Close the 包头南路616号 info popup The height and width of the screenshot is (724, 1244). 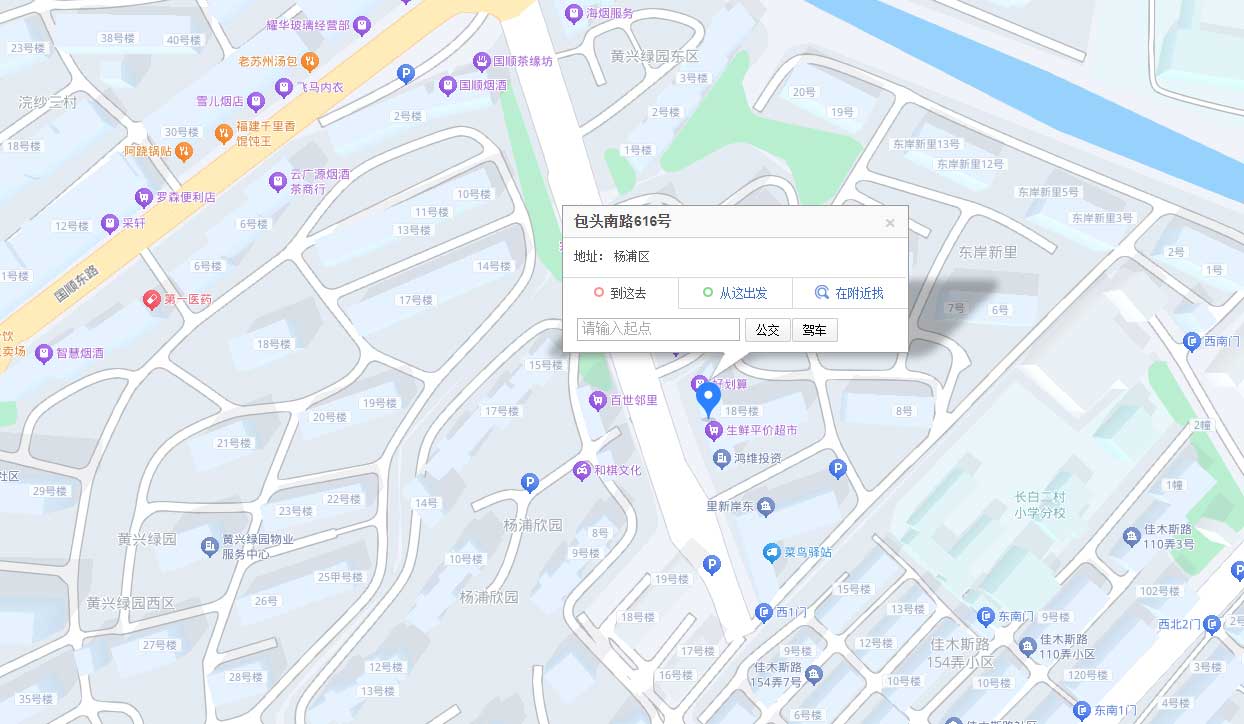click(890, 223)
